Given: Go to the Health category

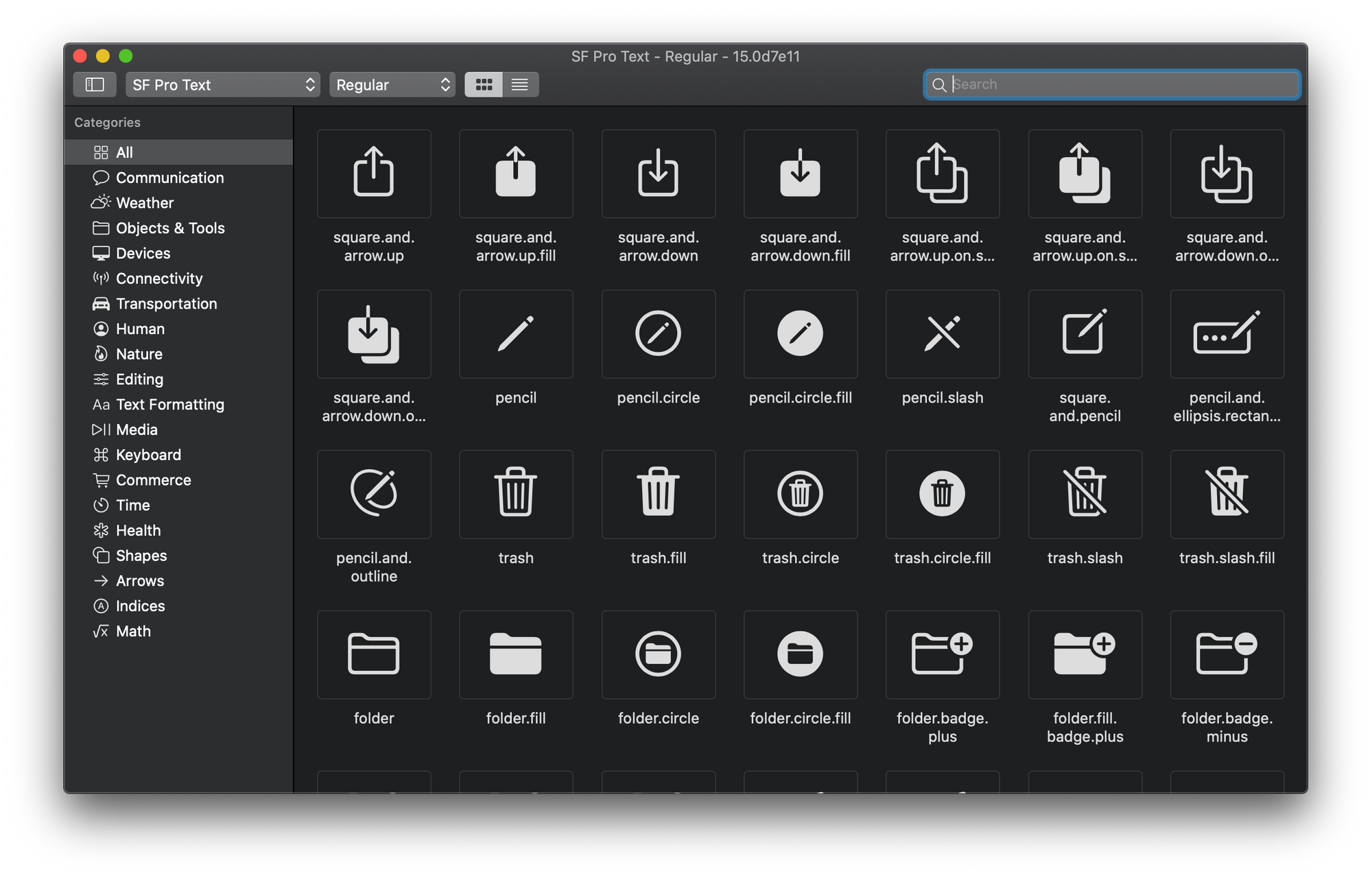Looking at the screenshot, I should [178, 530].
